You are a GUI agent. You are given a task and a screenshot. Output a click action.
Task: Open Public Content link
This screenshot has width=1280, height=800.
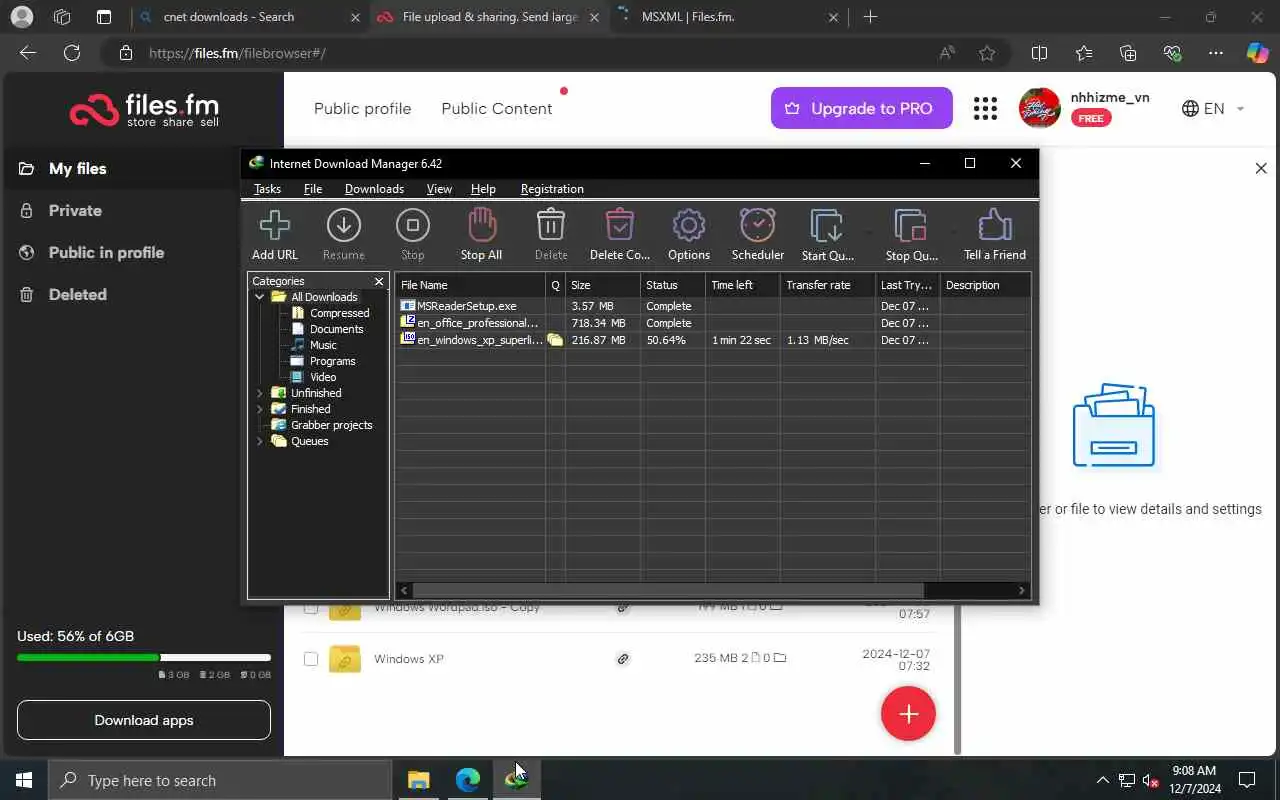496,109
